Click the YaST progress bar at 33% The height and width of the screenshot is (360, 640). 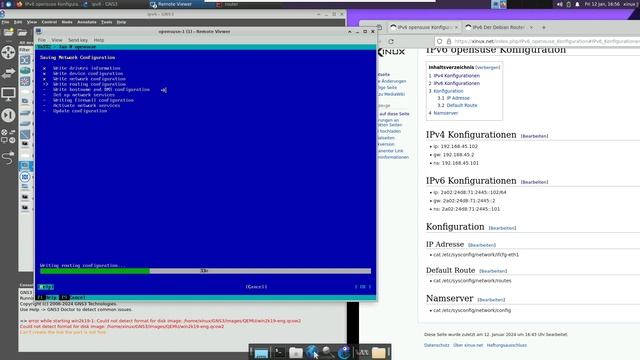point(205,271)
